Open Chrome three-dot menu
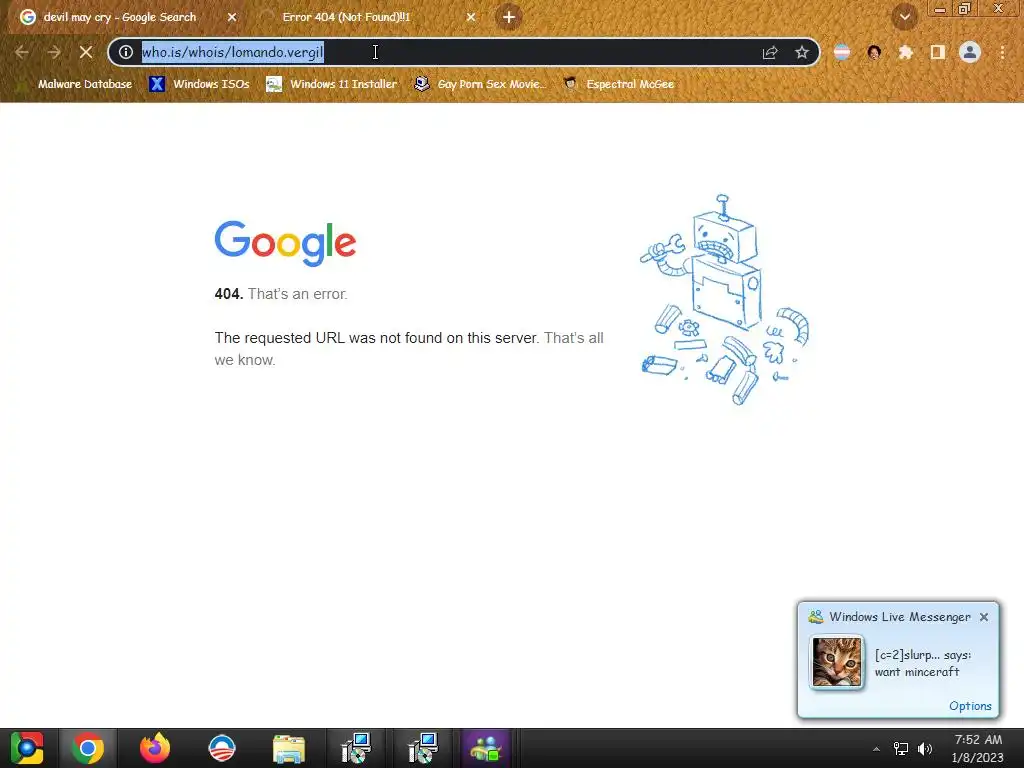1024x768 pixels. coord(1002,52)
